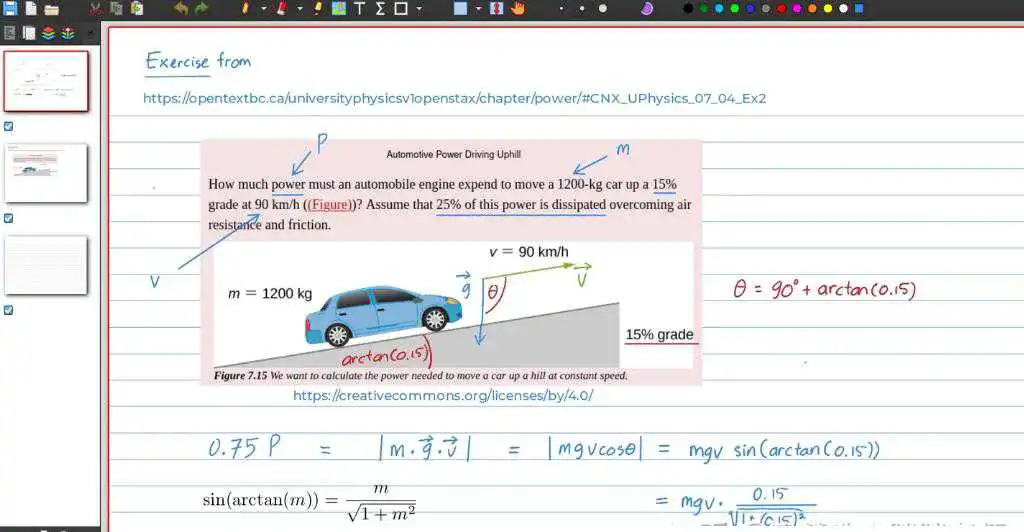1024x532 pixels.
Task: Open the Pen tool options dropdown
Action: (x=264, y=9)
